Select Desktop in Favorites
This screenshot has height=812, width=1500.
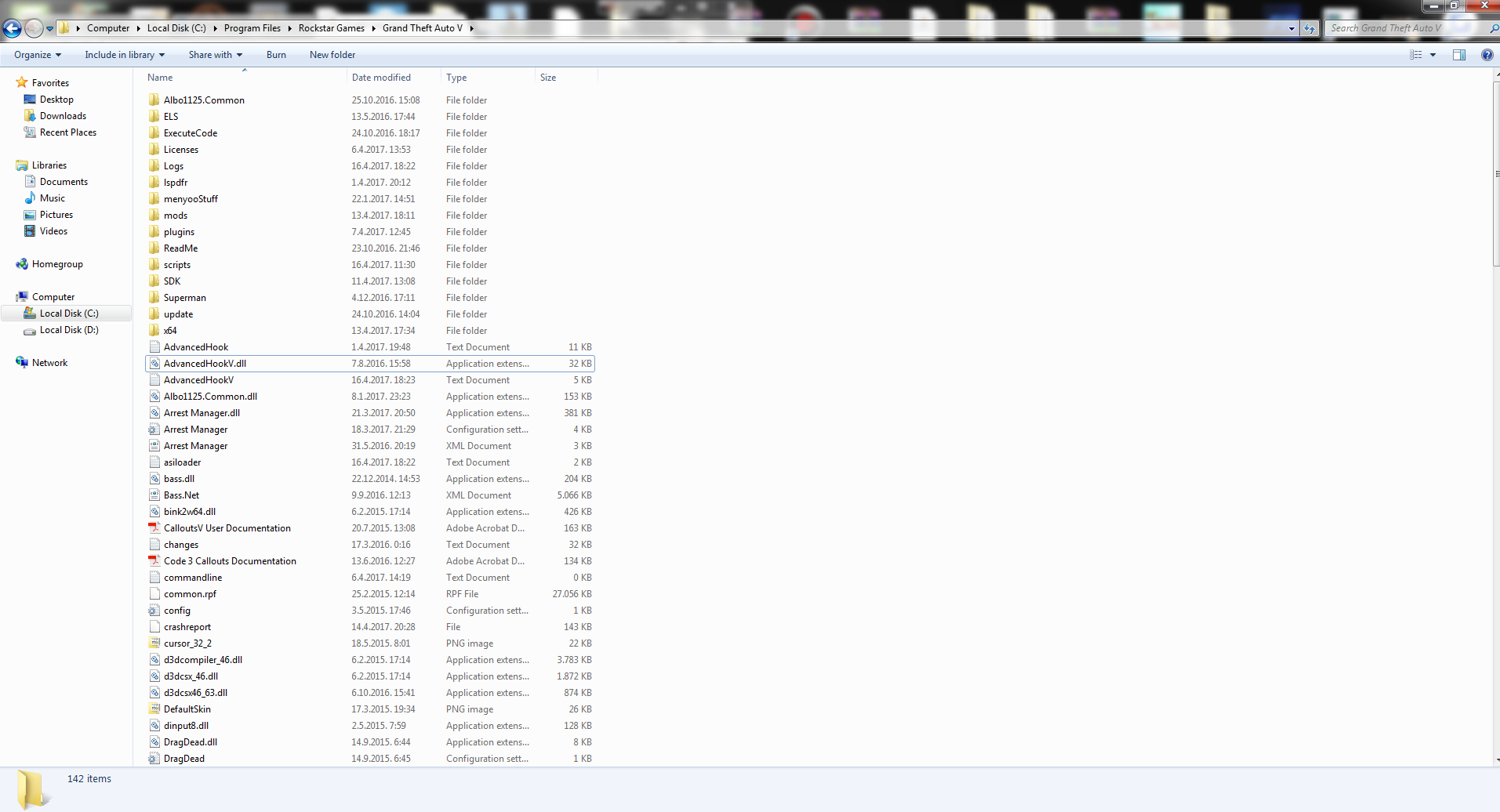(x=56, y=100)
